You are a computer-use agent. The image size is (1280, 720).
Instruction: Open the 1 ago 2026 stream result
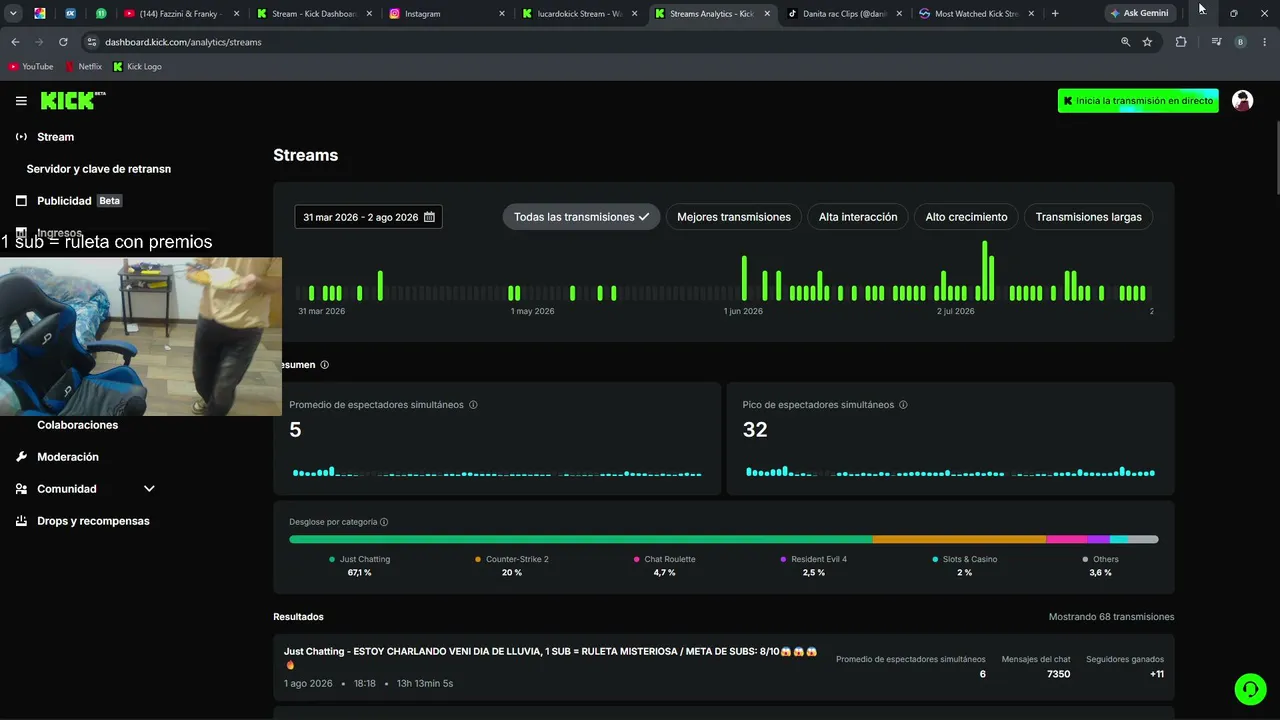(724, 667)
